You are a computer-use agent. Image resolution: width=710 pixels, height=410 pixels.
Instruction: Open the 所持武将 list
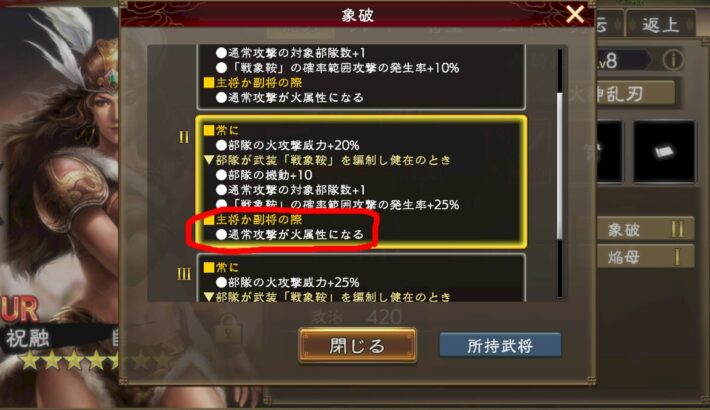pos(500,346)
